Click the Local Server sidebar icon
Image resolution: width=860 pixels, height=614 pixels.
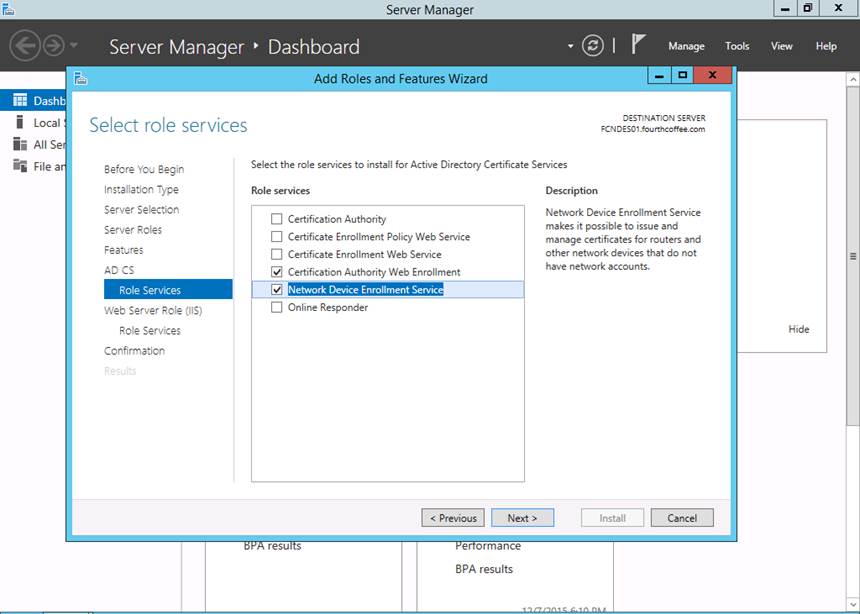pyautogui.click(x=20, y=123)
